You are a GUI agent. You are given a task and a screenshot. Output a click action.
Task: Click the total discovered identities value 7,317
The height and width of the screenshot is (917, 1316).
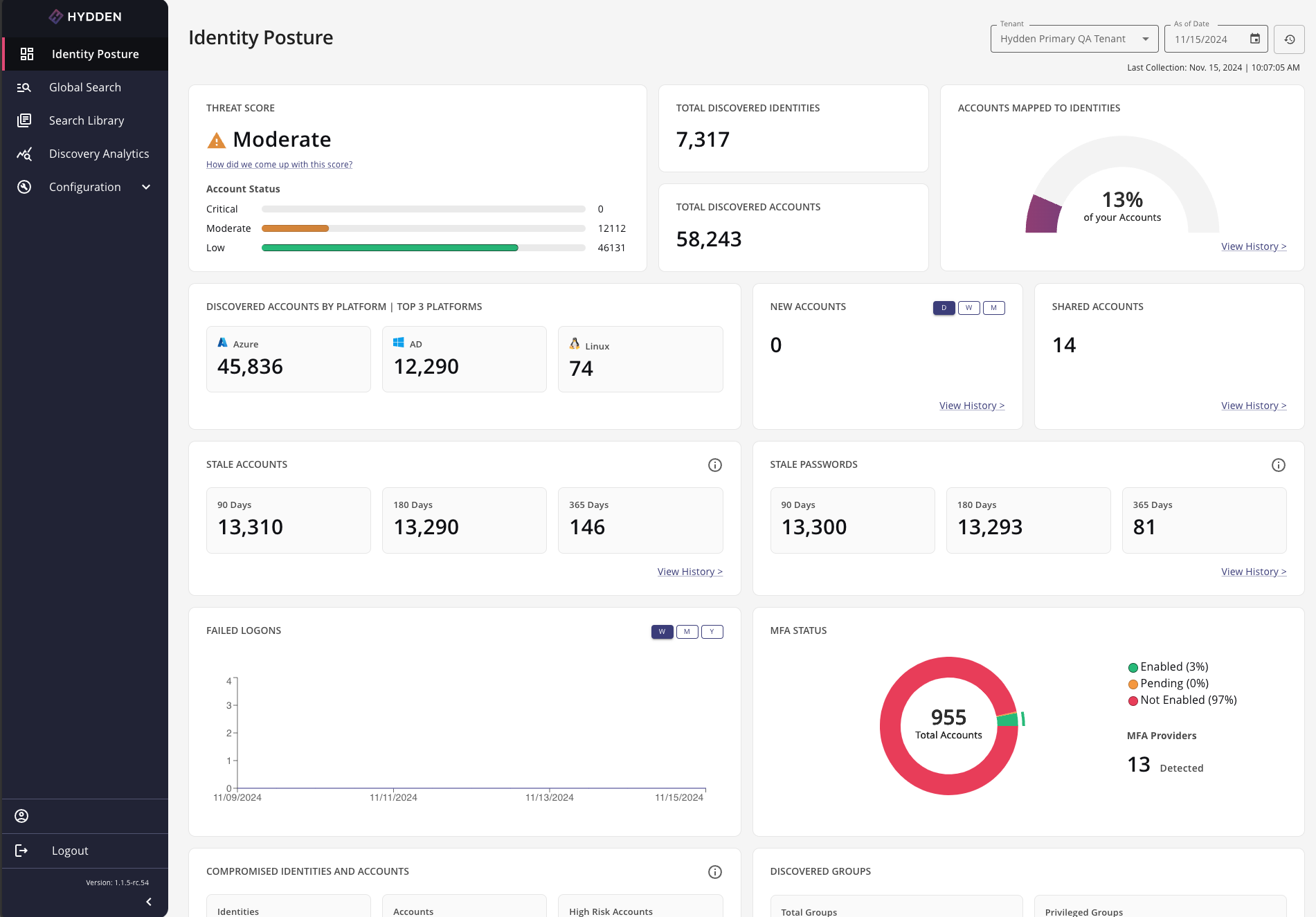coord(703,140)
